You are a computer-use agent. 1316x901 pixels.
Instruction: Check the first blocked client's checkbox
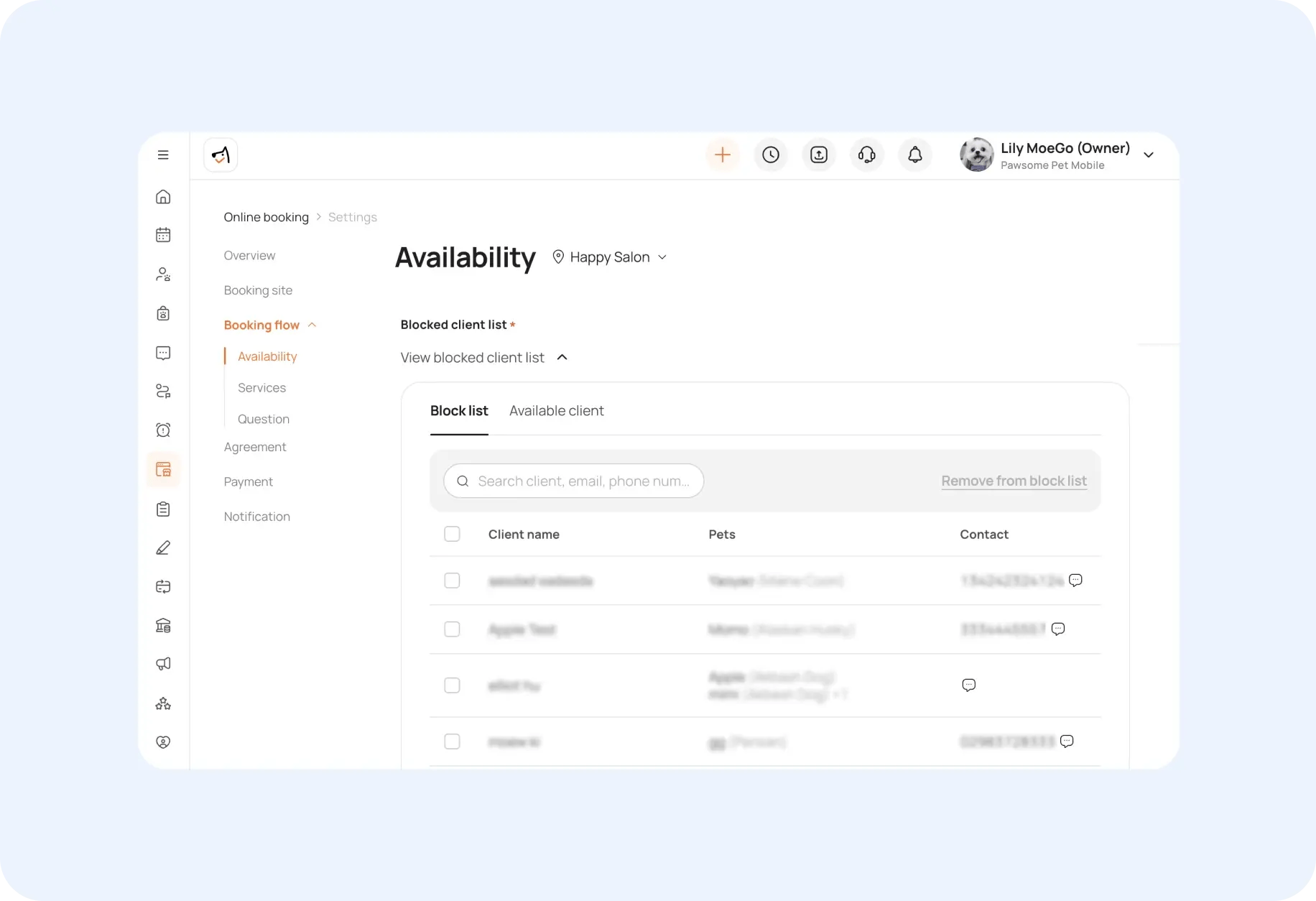click(x=452, y=581)
